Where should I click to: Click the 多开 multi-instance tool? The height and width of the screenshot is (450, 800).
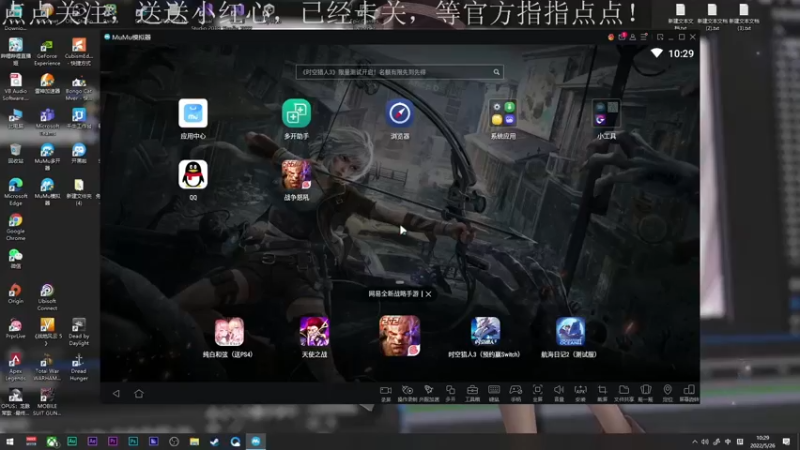coord(451,392)
